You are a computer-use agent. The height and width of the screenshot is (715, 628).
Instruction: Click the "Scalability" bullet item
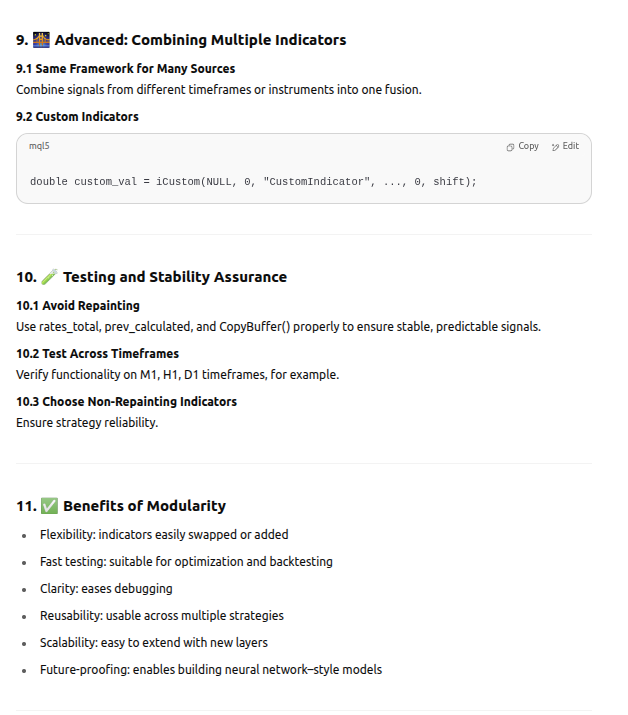coord(154,643)
